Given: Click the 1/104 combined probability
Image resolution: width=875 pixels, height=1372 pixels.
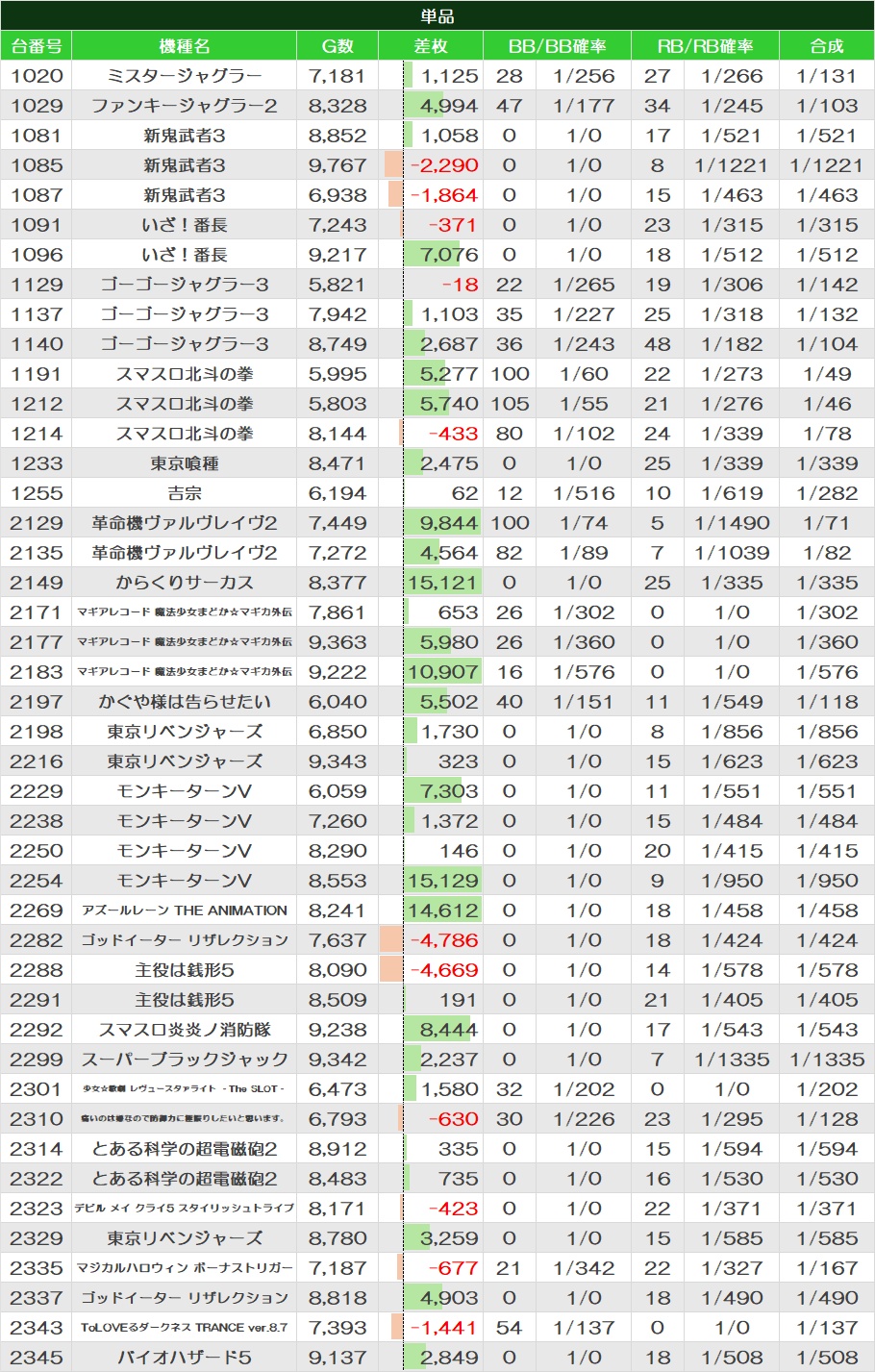Looking at the screenshot, I should (x=827, y=344).
